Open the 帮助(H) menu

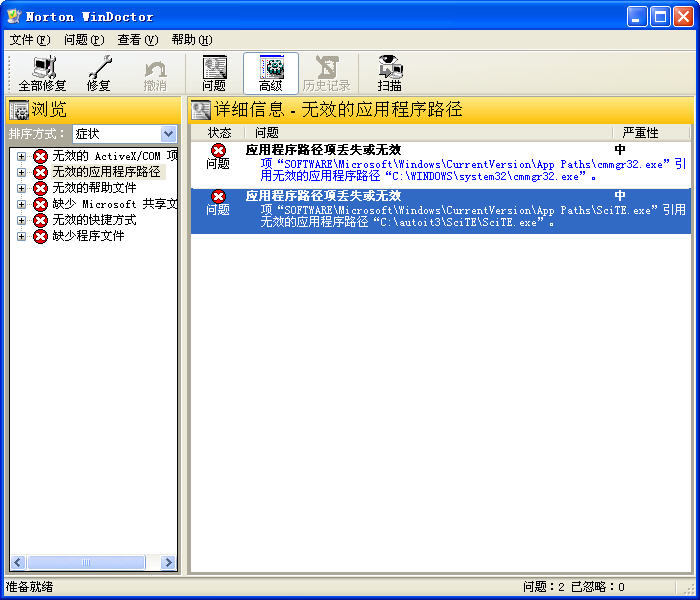tap(191, 40)
